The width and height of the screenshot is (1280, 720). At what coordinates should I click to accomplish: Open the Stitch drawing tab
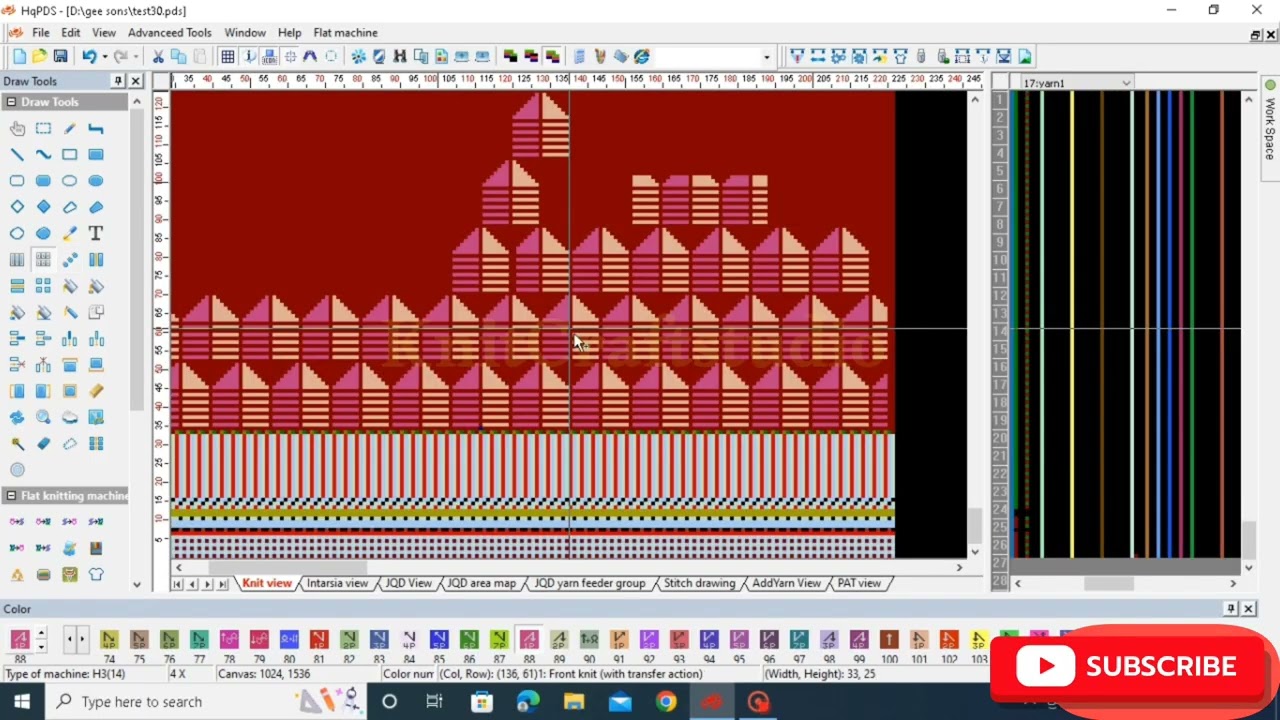699,583
